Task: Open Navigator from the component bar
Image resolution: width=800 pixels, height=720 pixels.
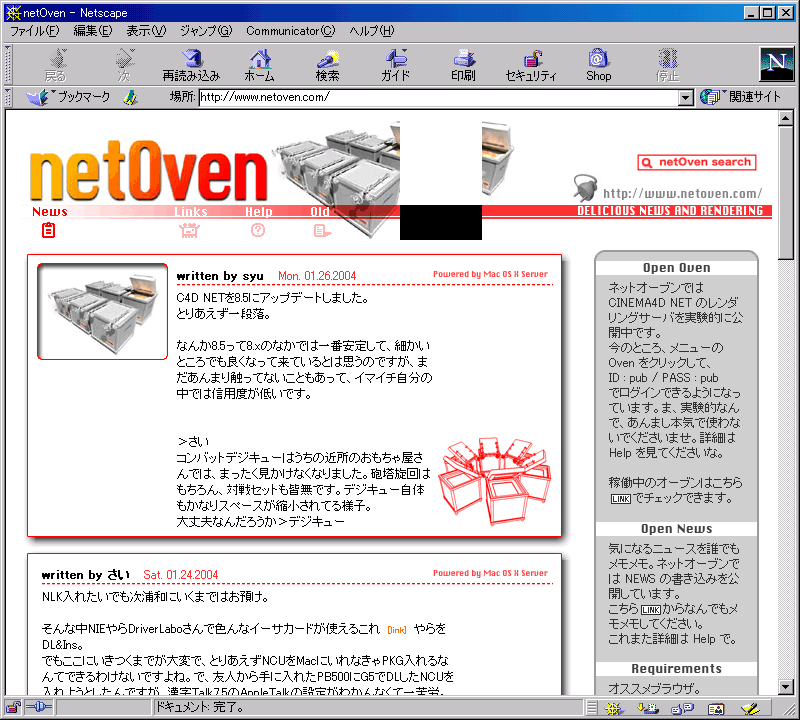Action: tap(614, 708)
